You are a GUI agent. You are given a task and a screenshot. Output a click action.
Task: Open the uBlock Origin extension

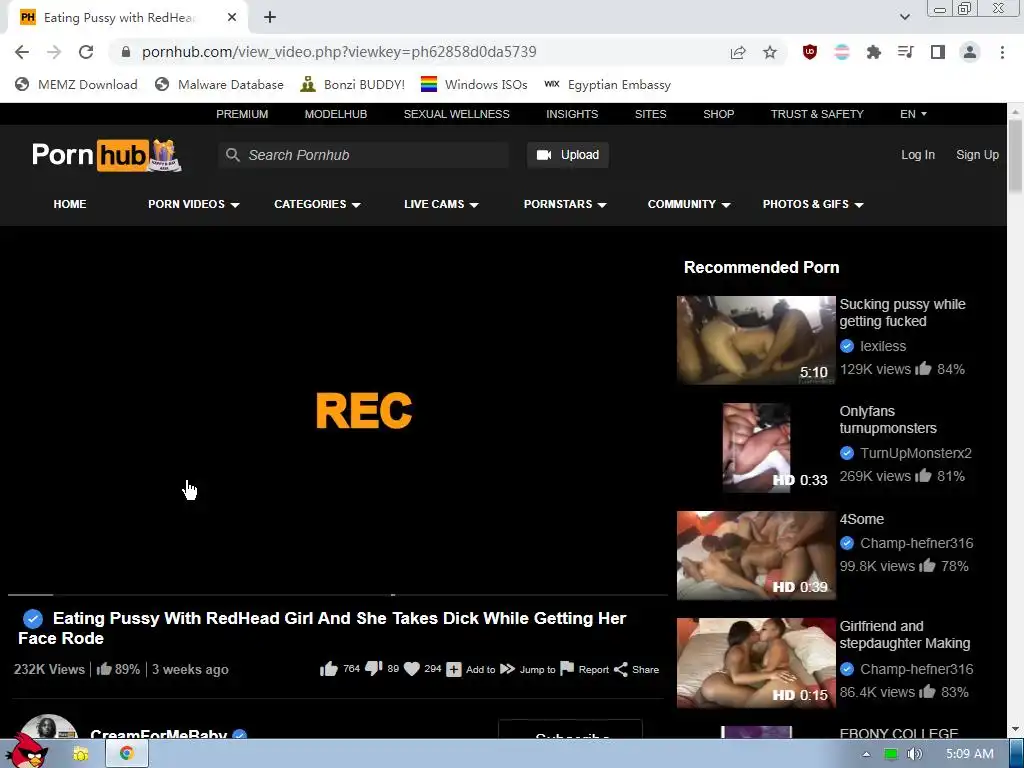[810, 52]
